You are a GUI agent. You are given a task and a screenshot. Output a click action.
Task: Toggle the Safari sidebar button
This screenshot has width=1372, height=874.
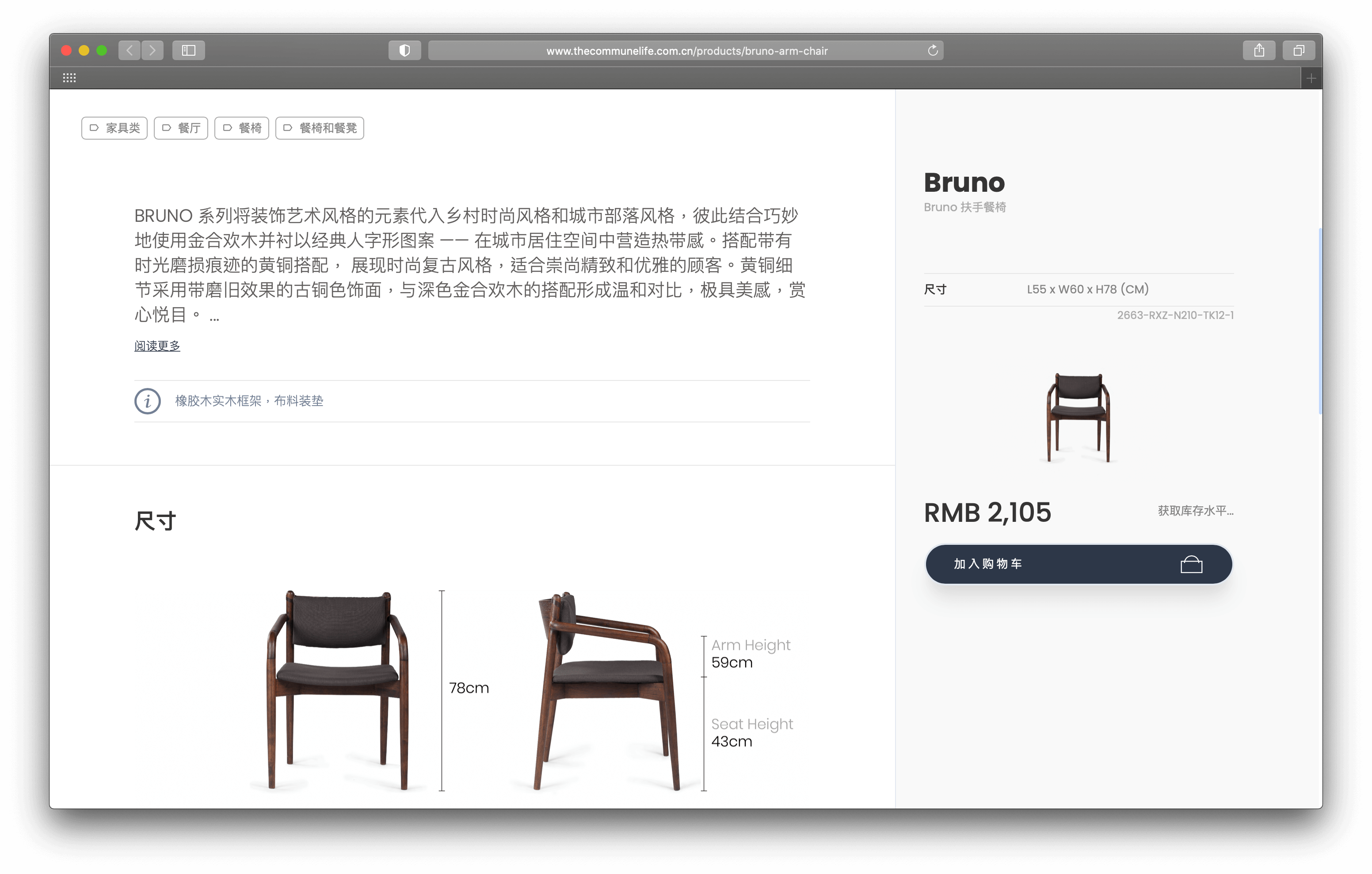[189, 50]
